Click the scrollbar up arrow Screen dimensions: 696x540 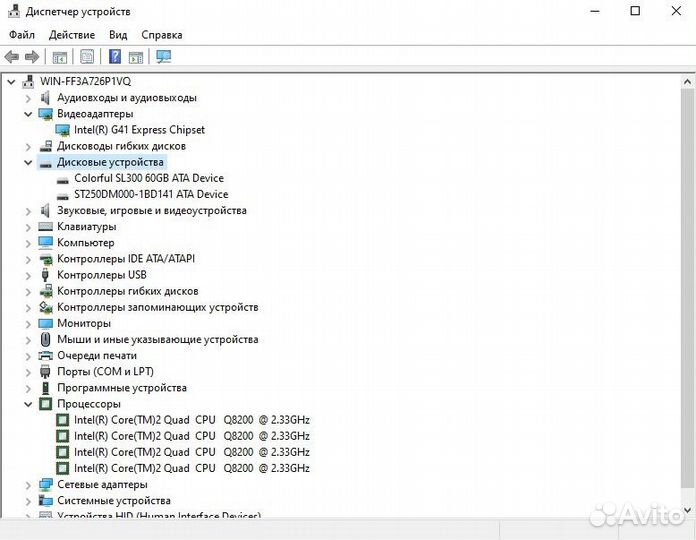point(687,82)
